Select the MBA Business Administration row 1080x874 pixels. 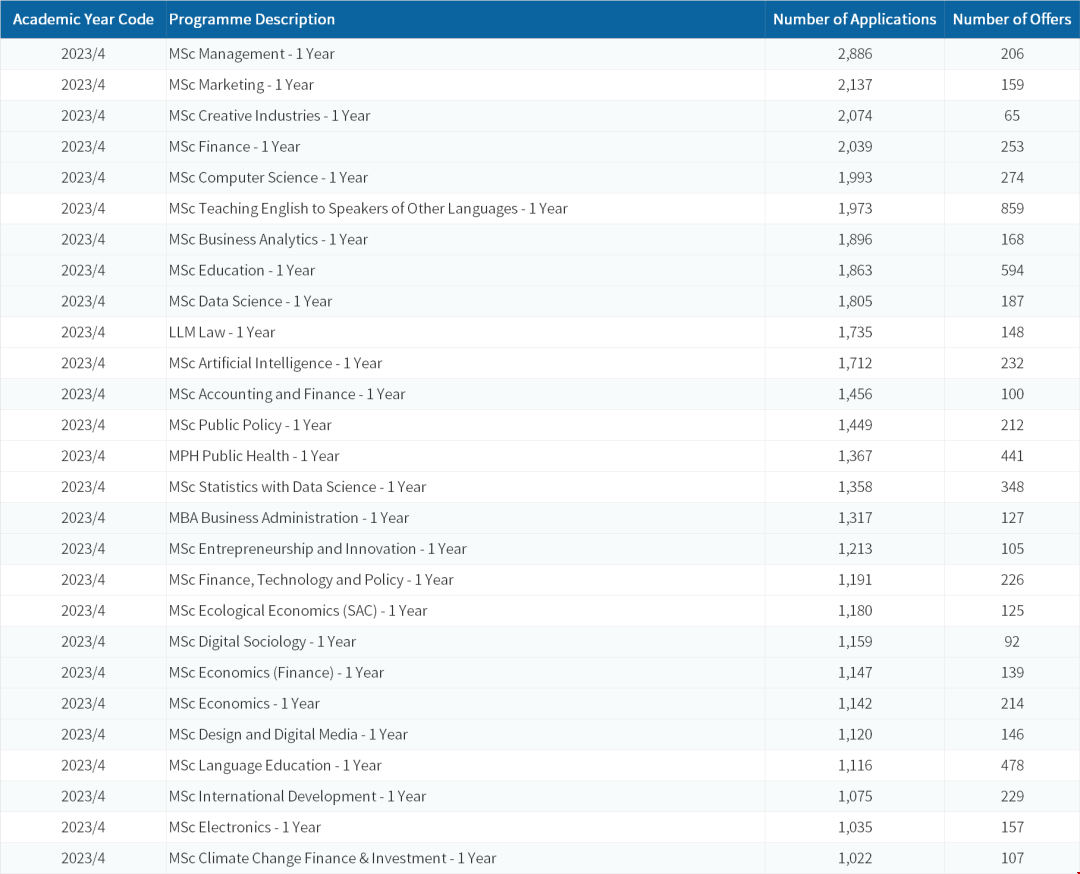click(x=289, y=518)
